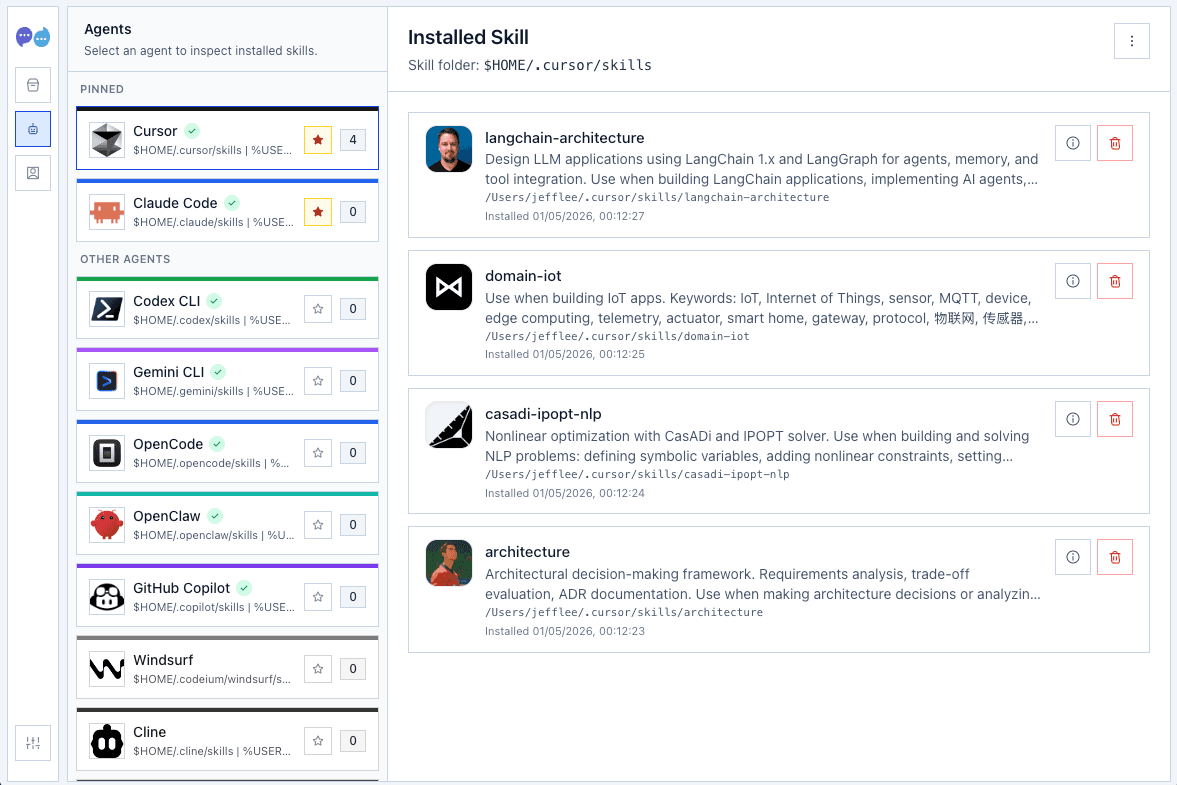Screen dimensions: 1177x785
Task: Select the GitHub Copilot agent
Action: [227, 596]
